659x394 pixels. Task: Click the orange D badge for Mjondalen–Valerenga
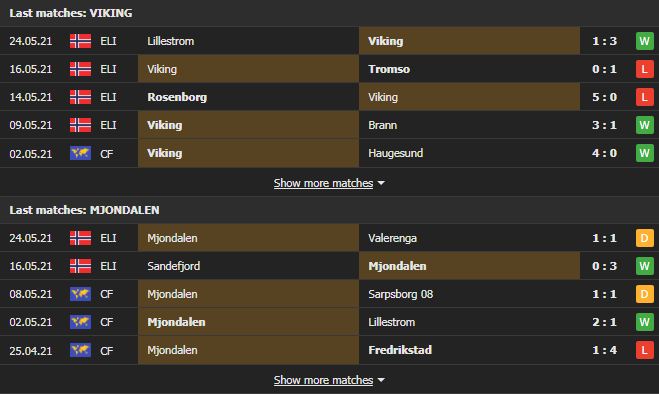644,238
